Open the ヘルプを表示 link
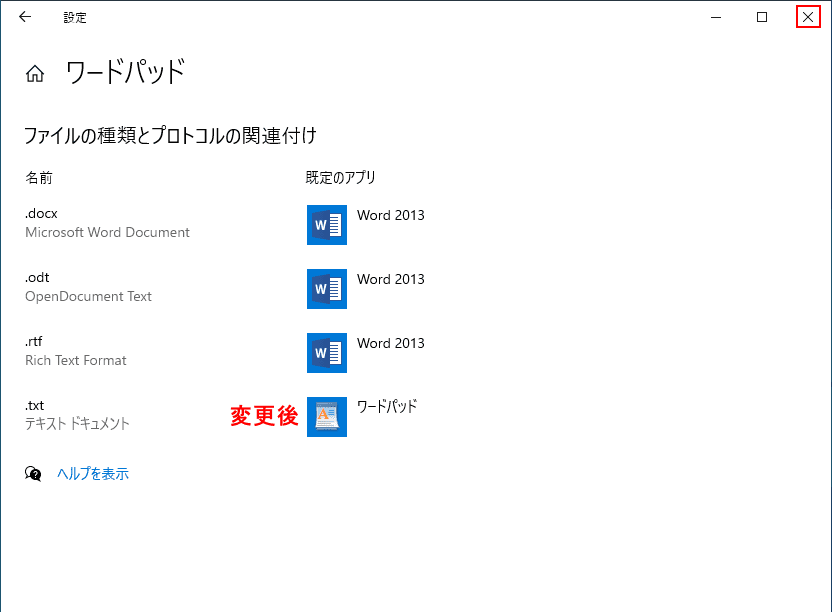 point(93,473)
